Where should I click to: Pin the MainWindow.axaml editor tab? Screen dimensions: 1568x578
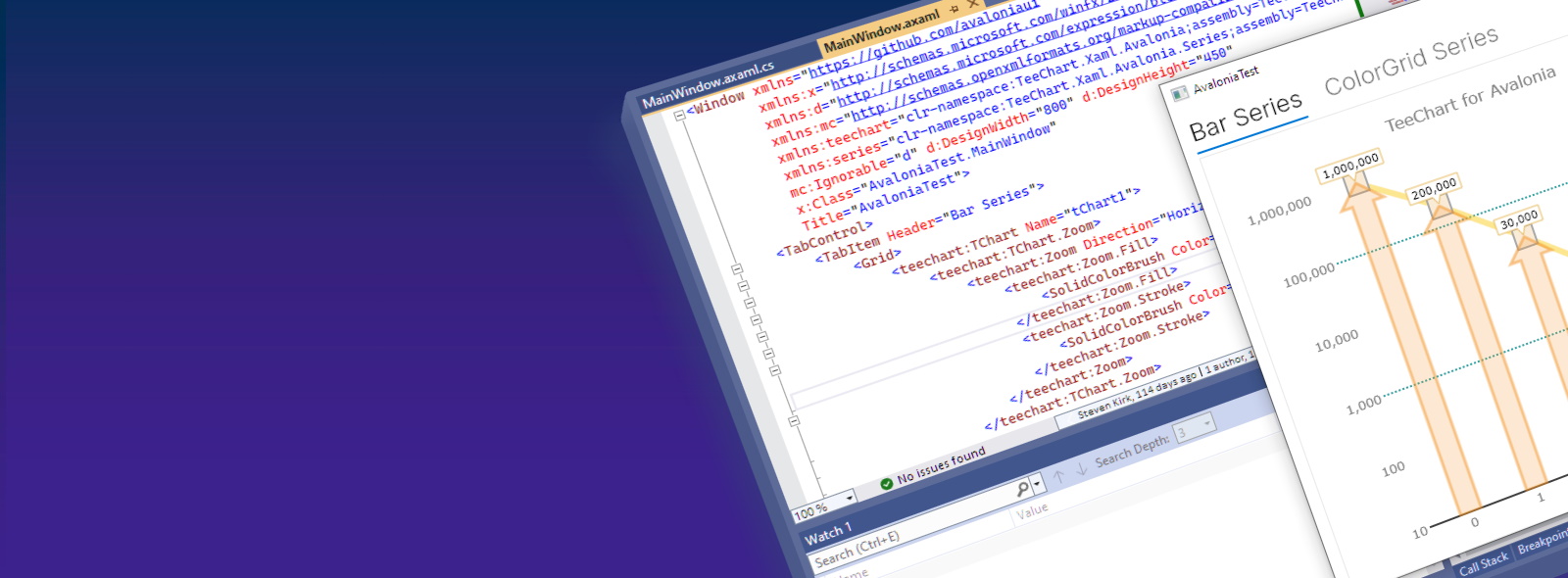pos(954,9)
